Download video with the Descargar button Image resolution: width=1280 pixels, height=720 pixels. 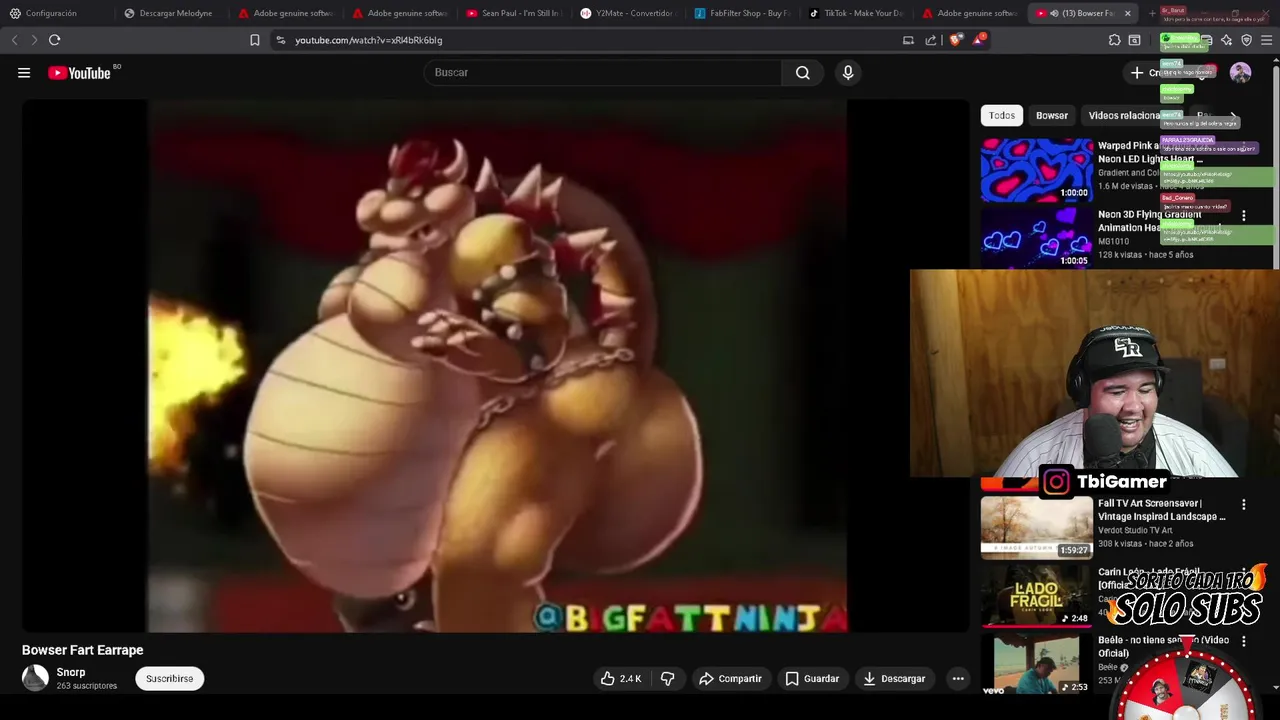[x=894, y=678]
